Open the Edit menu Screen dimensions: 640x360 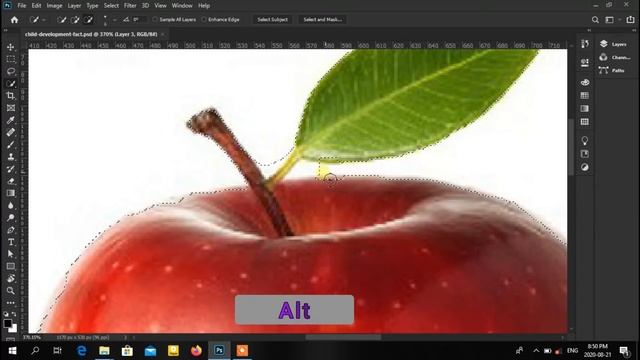36,6
